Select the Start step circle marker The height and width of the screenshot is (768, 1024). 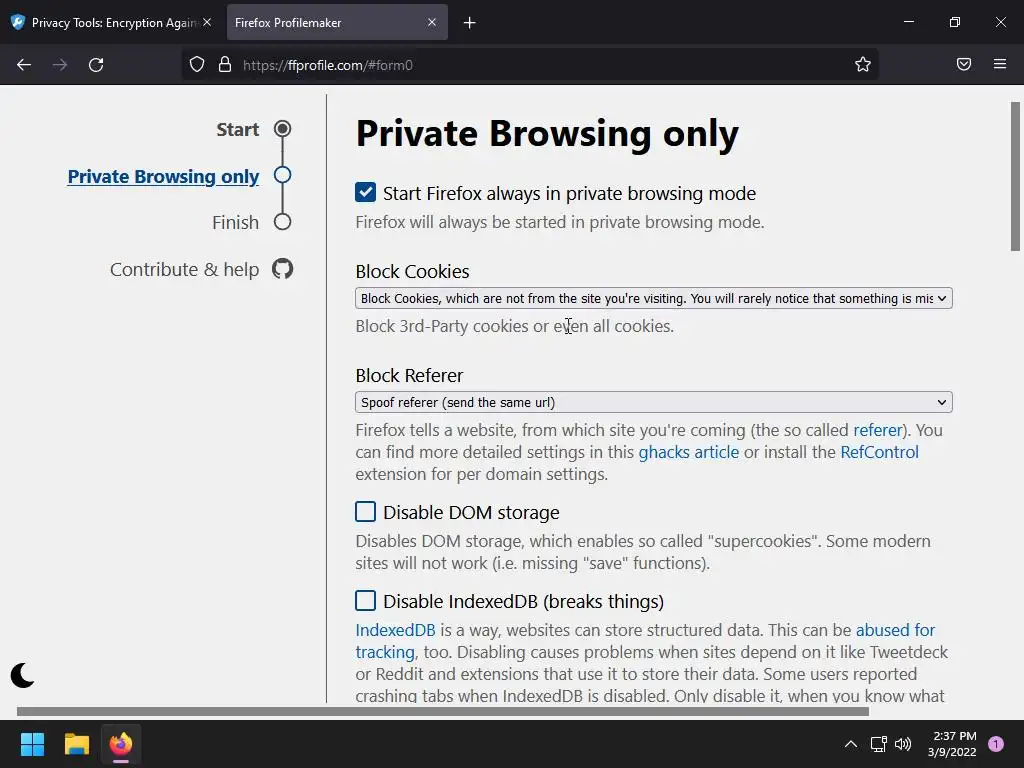coord(282,129)
